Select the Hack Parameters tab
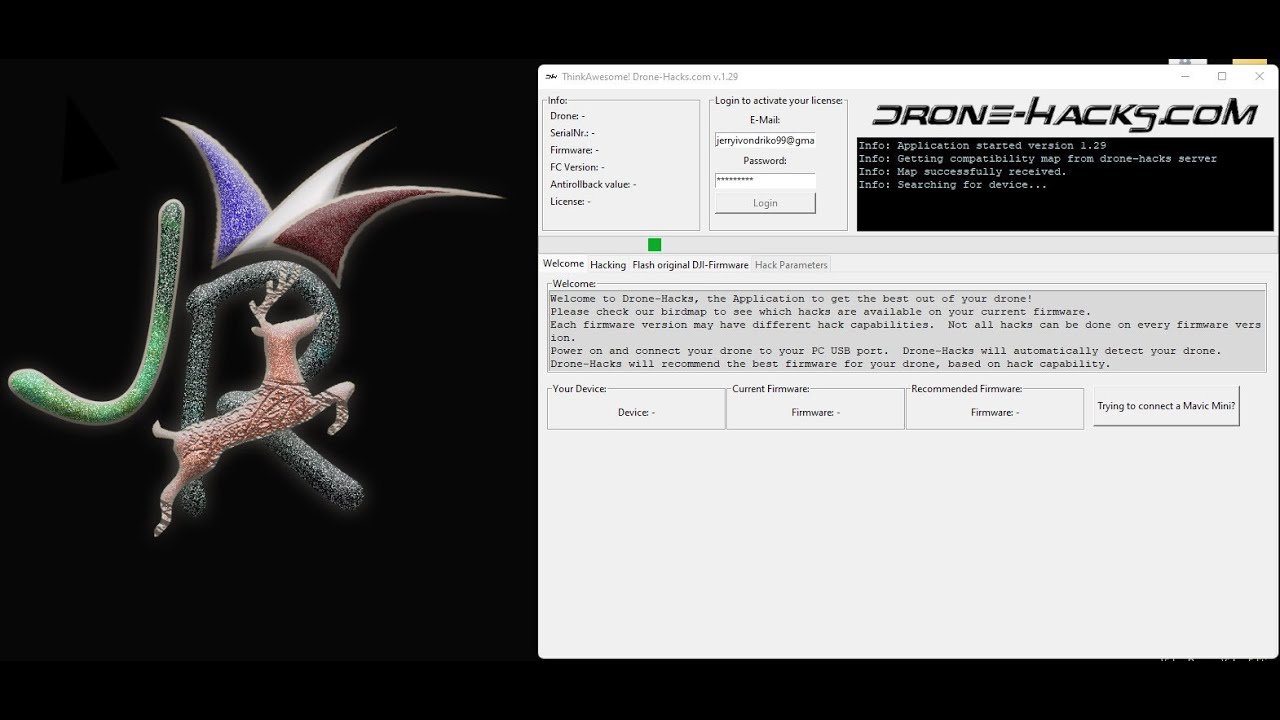 pos(791,265)
